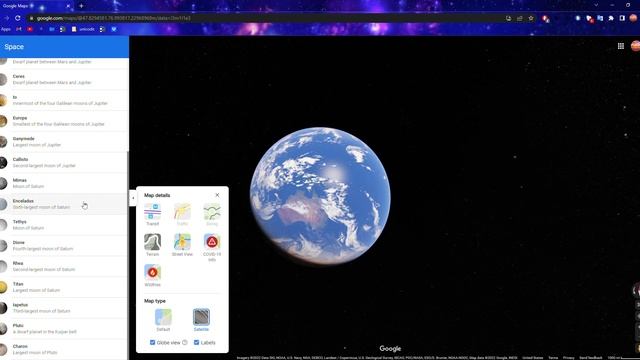Choose Callisto in the Space list
Image resolution: width=640 pixels, height=360 pixels.
pos(64,162)
